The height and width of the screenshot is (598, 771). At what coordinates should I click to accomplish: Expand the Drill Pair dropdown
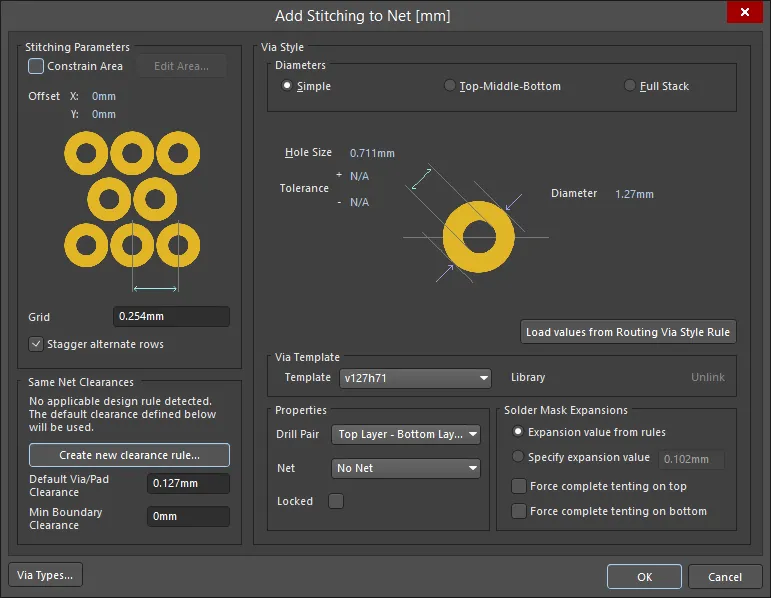pyautogui.click(x=407, y=434)
